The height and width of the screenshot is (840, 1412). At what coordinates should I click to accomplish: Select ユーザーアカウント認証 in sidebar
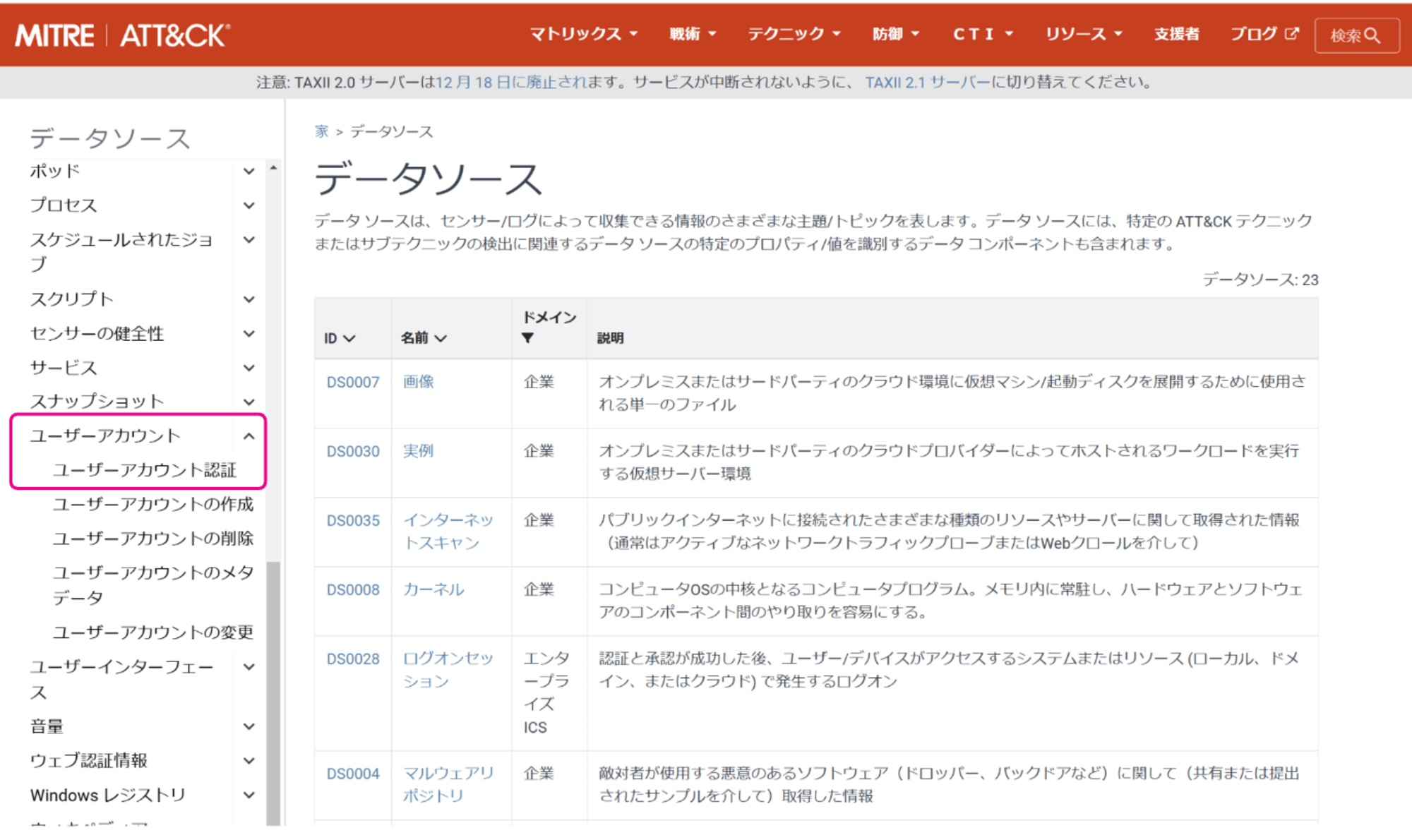point(145,470)
